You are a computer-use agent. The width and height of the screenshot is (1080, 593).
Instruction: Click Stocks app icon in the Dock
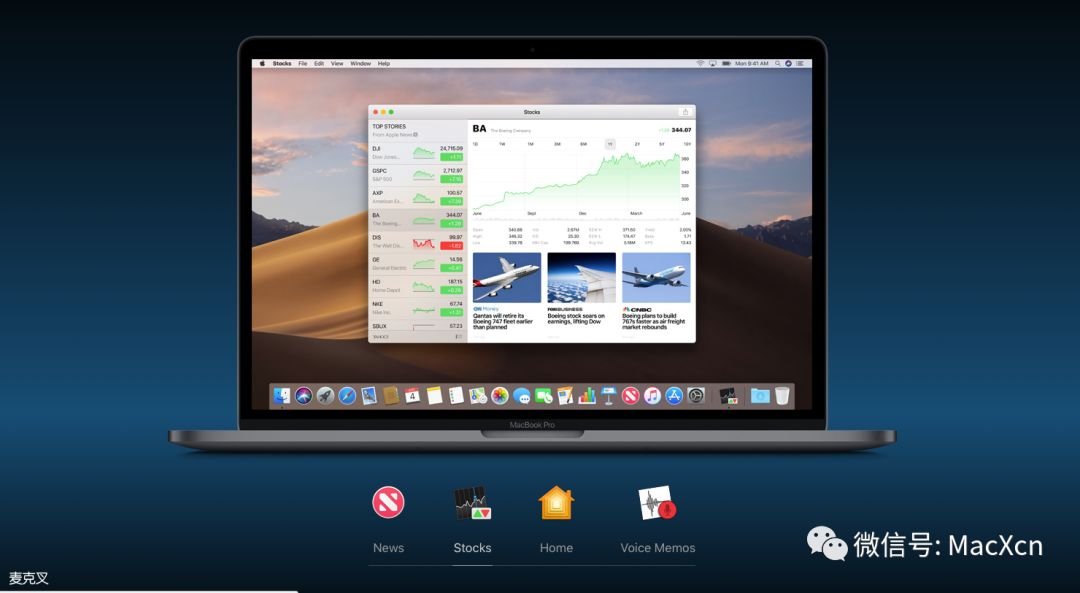[729, 395]
